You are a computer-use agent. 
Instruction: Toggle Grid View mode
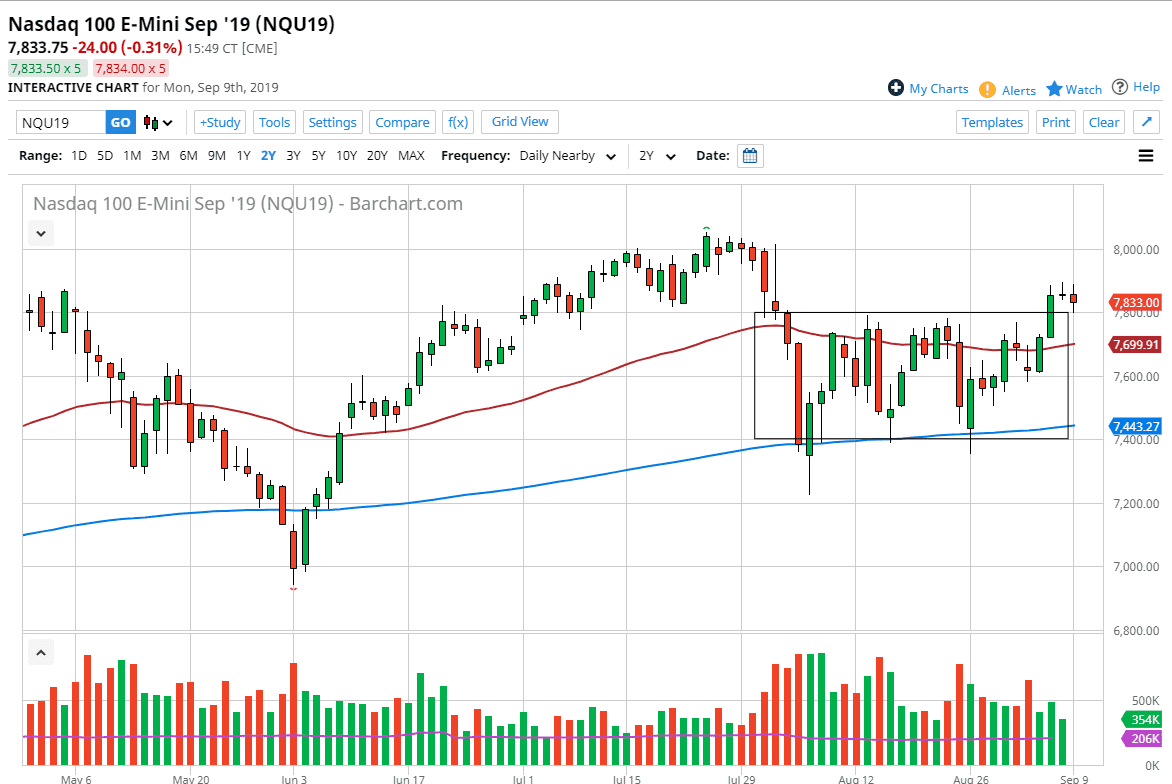click(x=520, y=122)
